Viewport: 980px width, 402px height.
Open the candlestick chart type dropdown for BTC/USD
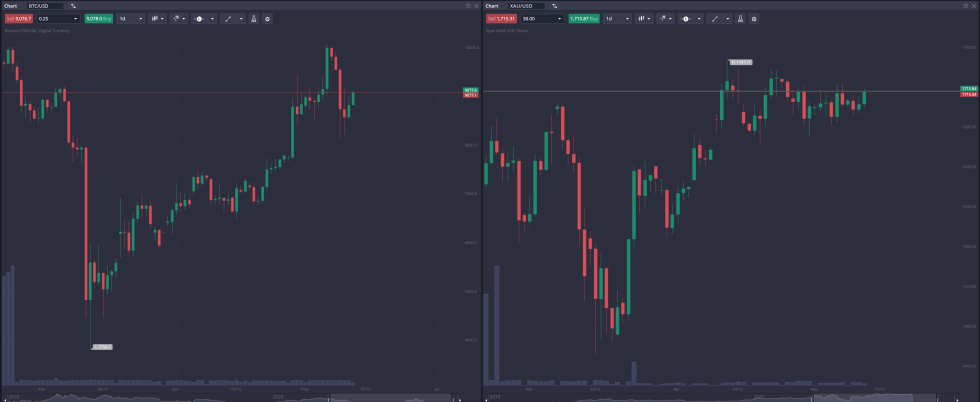[158, 18]
